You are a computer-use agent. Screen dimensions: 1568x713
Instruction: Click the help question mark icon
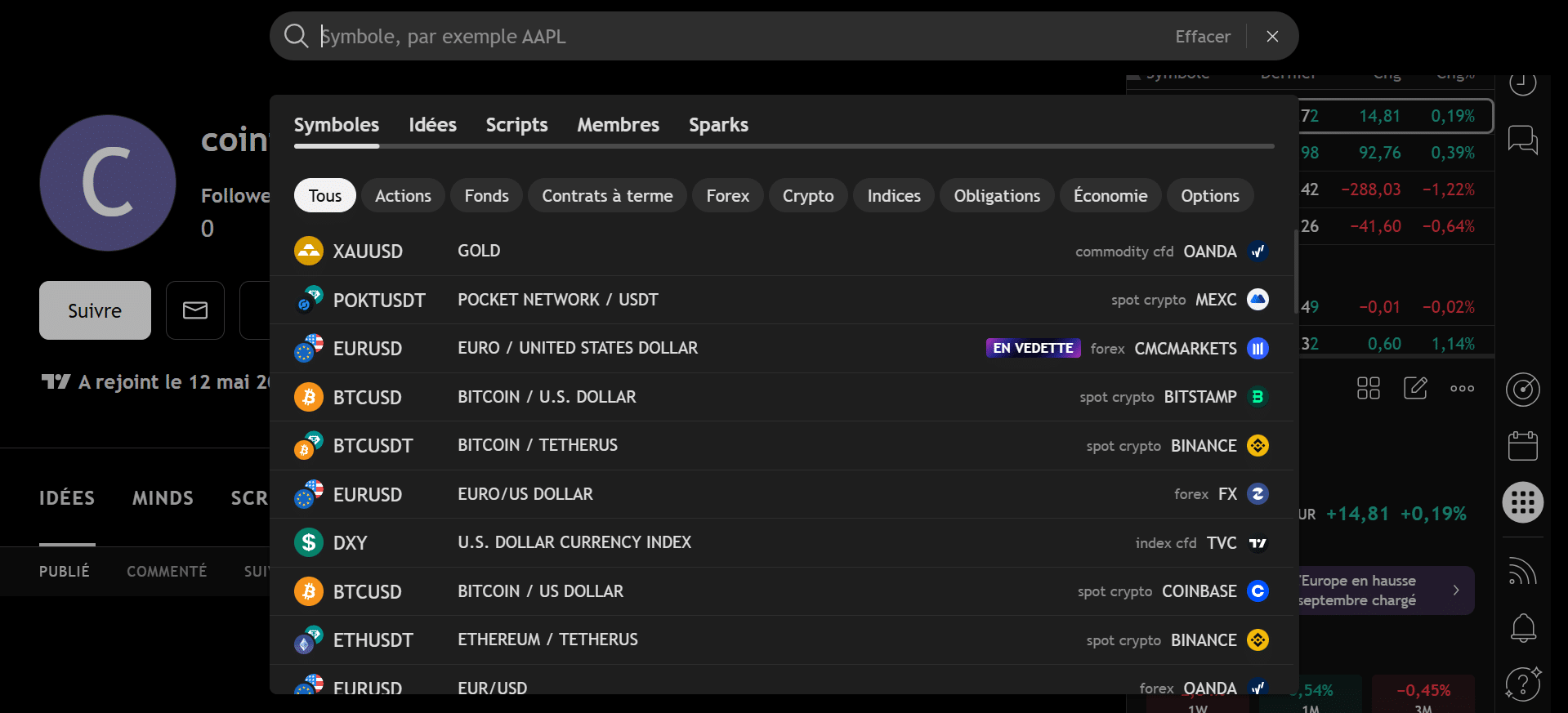[1522, 684]
